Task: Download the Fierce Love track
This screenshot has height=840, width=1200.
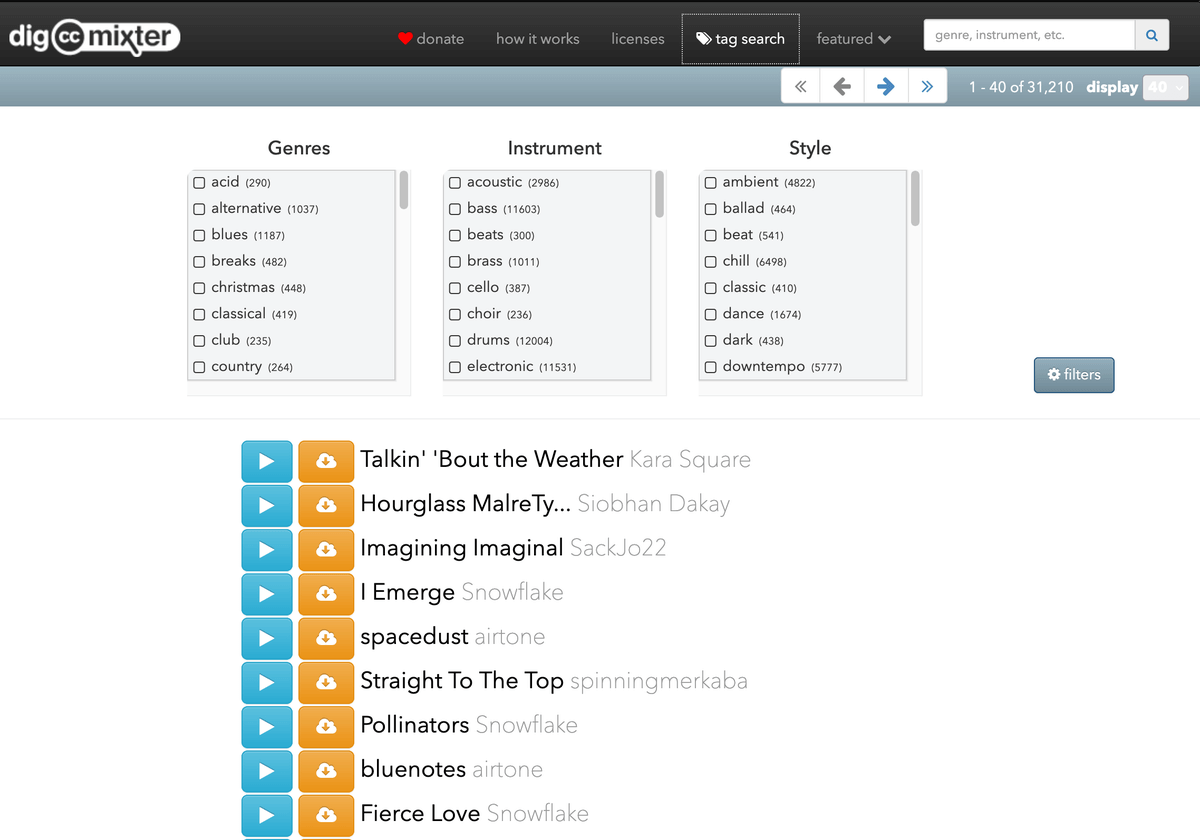Action: pos(326,814)
